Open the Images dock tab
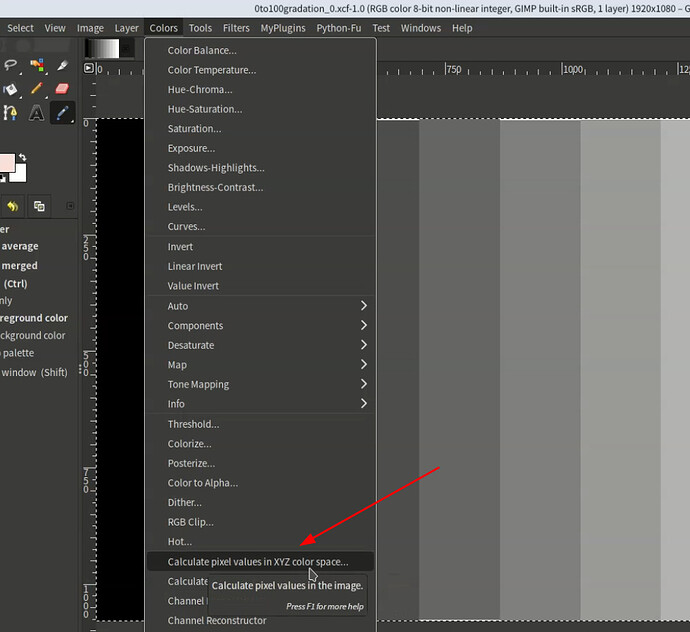This screenshot has height=632, width=690. point(39,206)
